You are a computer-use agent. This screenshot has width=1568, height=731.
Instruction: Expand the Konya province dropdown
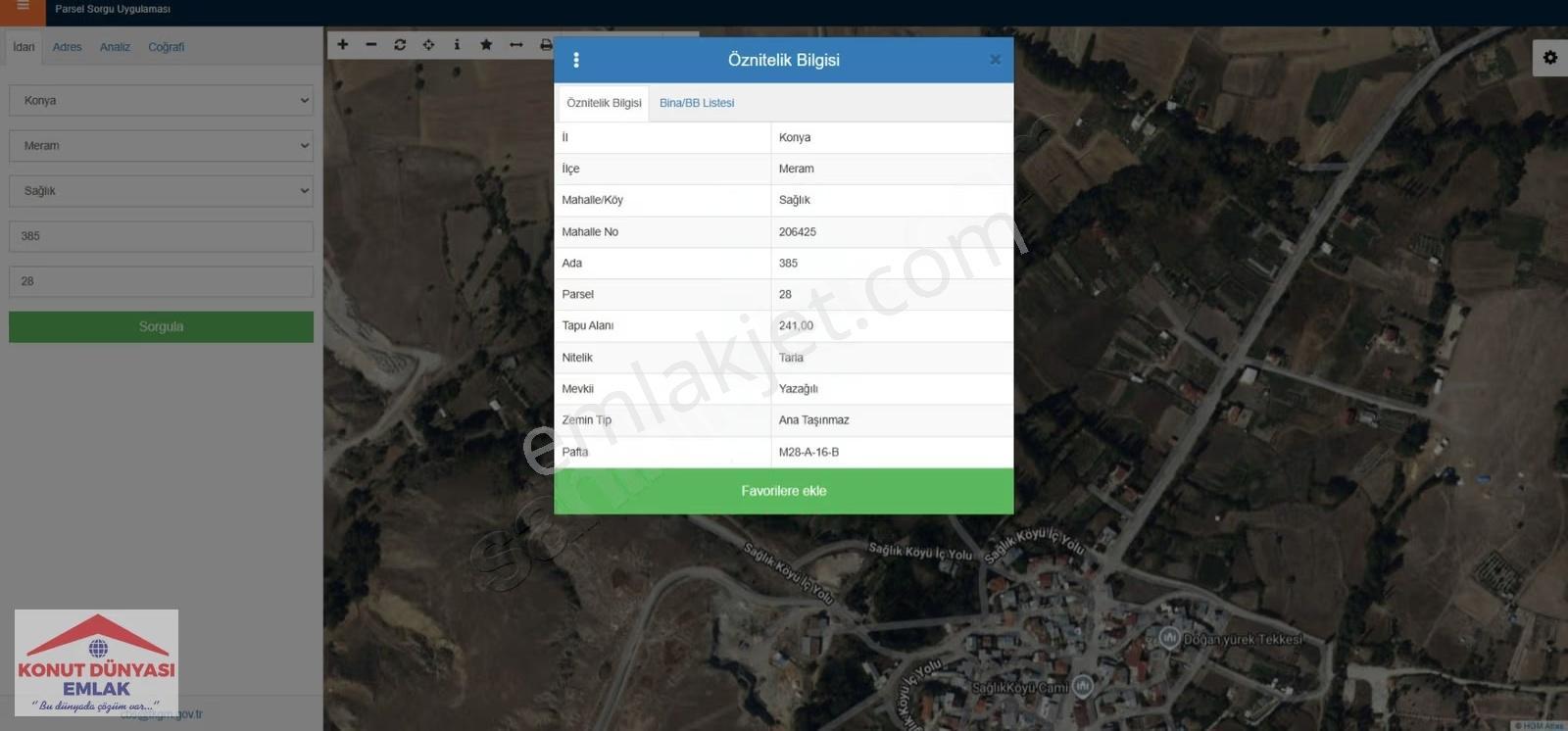[x=161, y=100]
